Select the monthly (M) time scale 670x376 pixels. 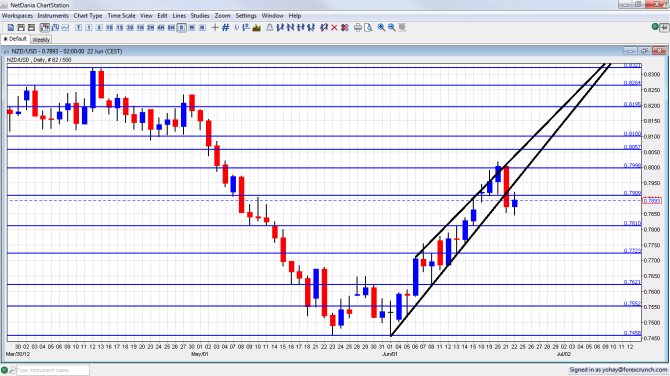click(x=202, y=27)
